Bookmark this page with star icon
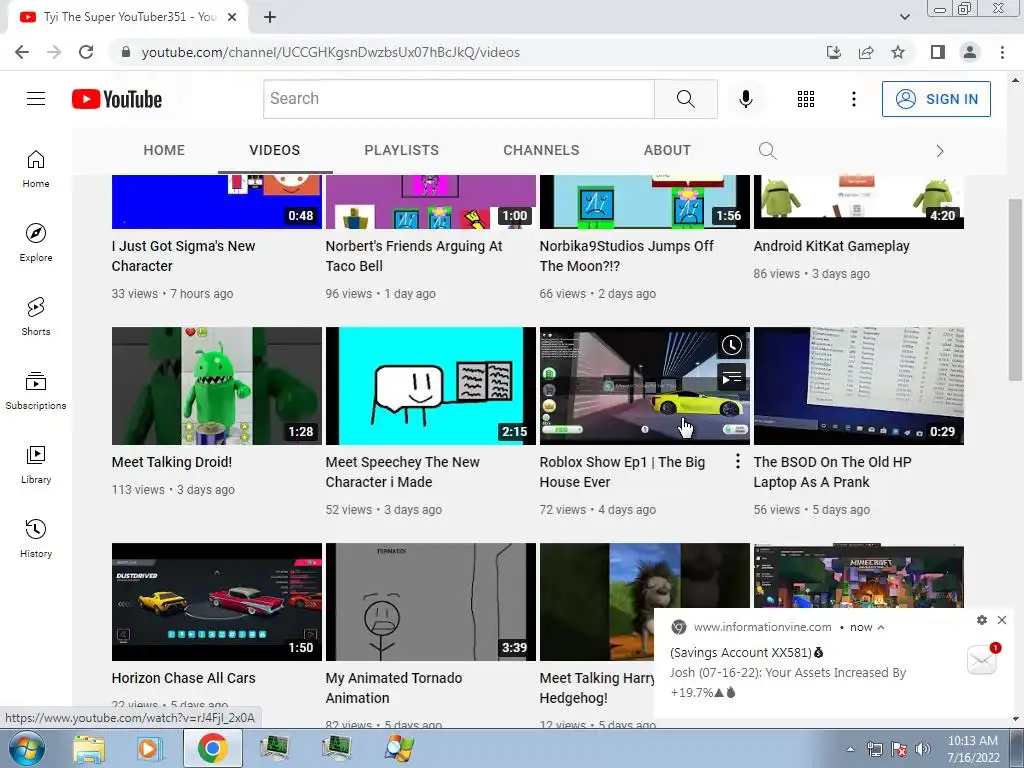This screenshot has height=768, width=1024. click(x=898, y=52)
